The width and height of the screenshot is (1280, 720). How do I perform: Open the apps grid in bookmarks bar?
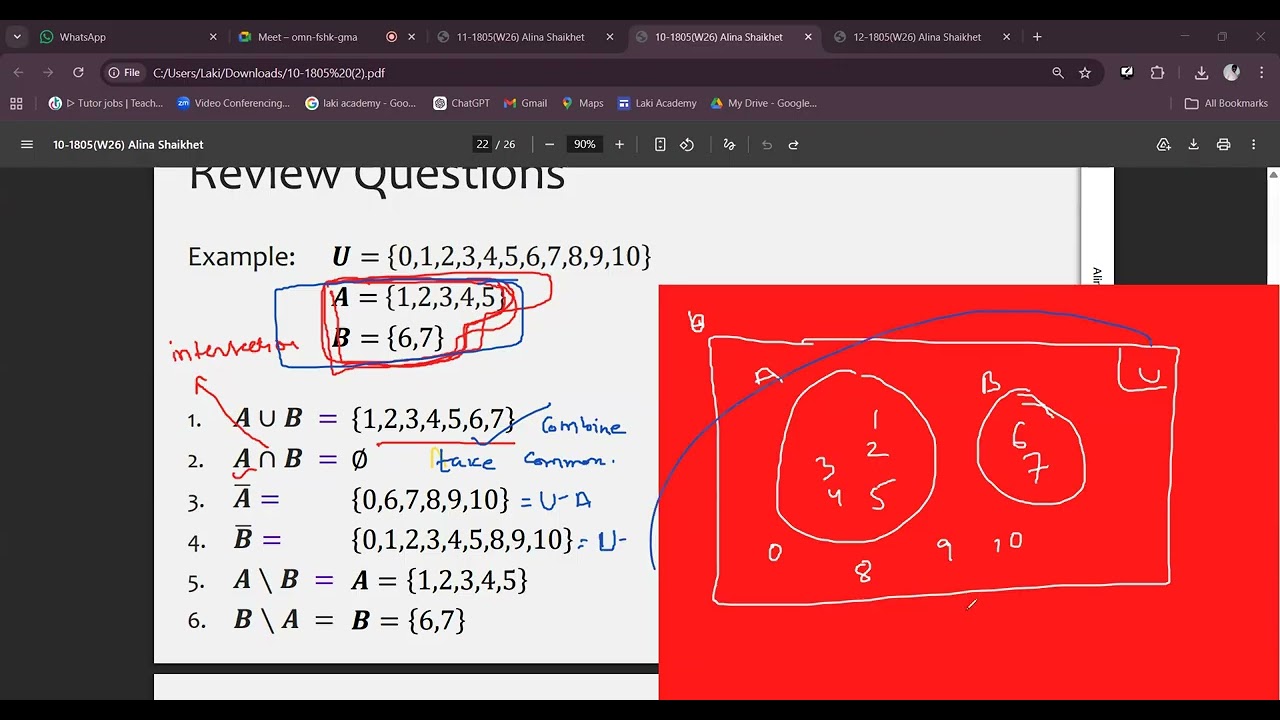coord(16,103)
